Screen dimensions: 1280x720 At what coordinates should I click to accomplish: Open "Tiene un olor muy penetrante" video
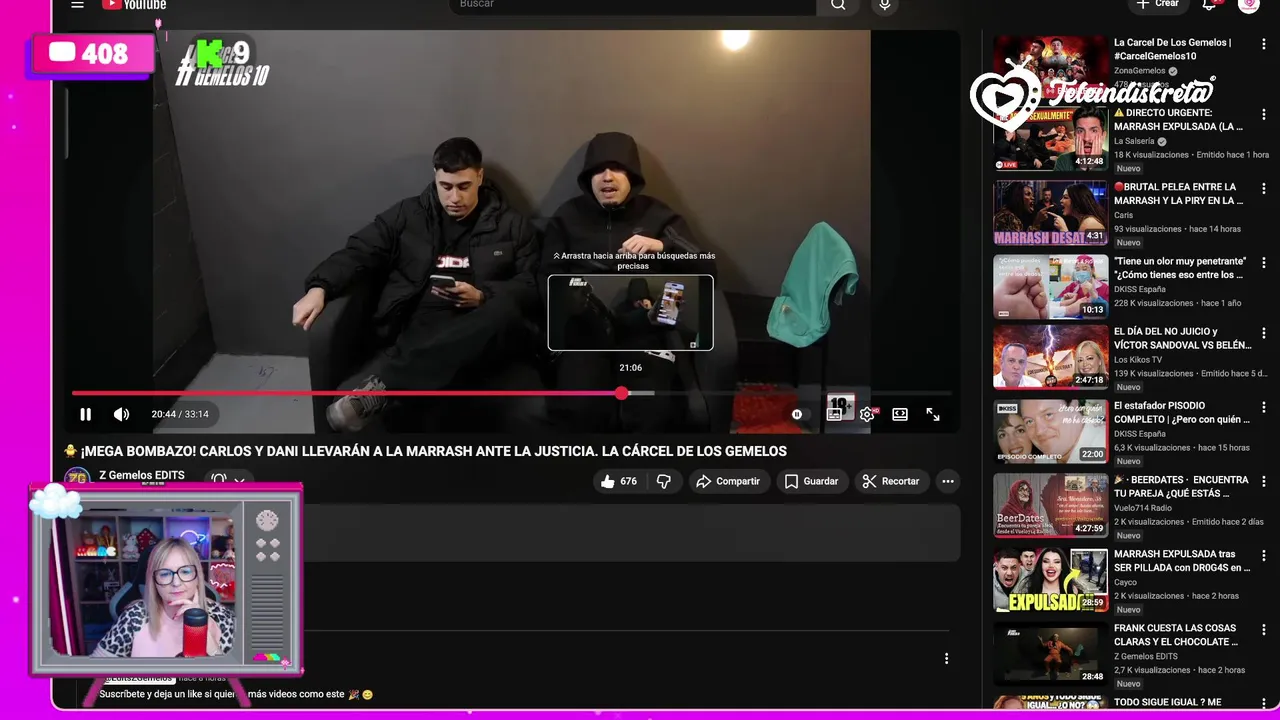pos(1178,267)
